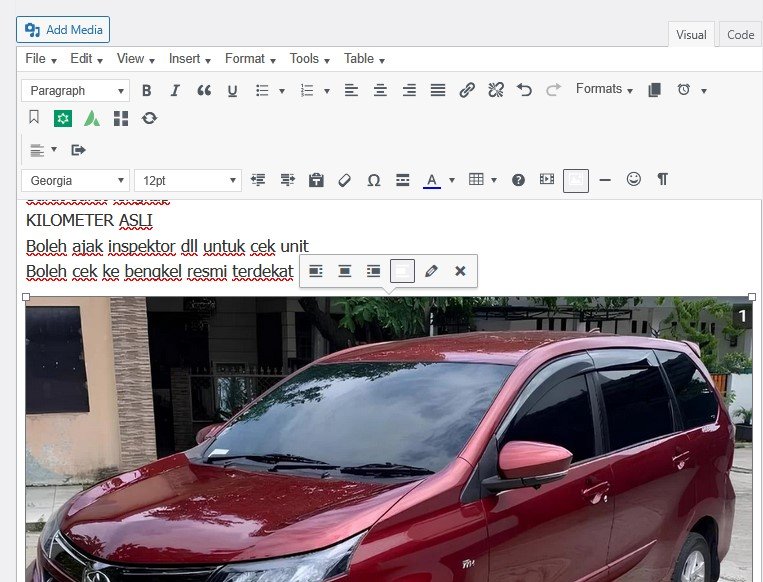The image size is (763, 582).
Task: Open the Paragraph format dropdown
Action: pyautogui.click(x=76, y=91)
